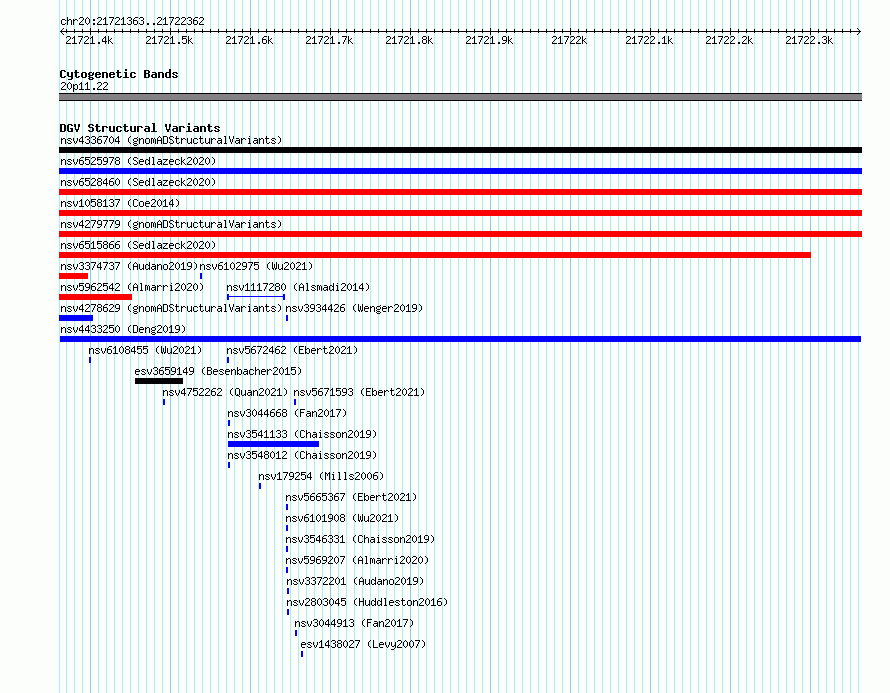Click the 21721.7k ruler tick label
The width and height of the screenshot is (890, 693).
click(329, 40)
